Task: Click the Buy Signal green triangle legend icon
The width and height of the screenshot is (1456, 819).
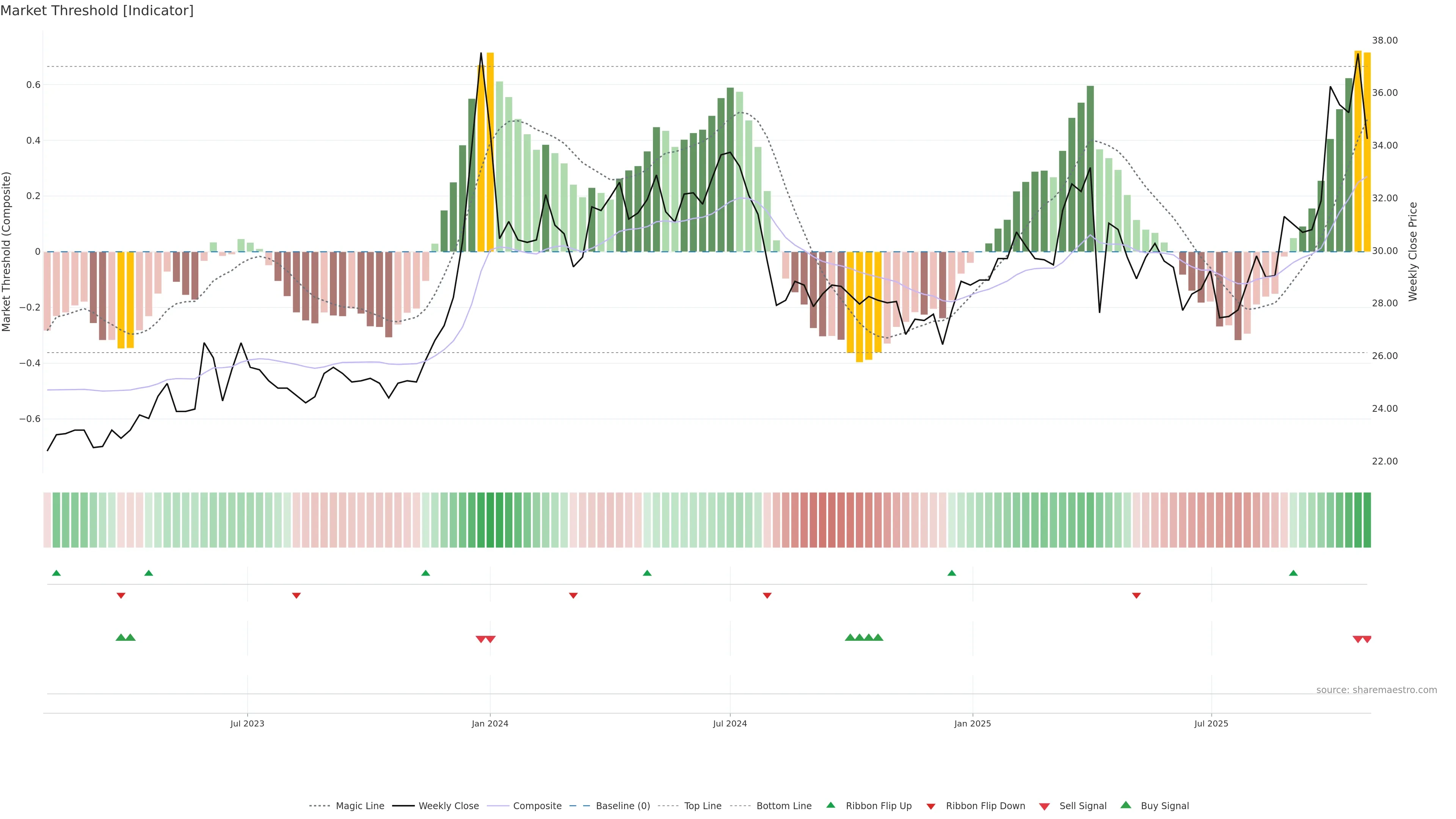Action: [x=1125, y=805]
